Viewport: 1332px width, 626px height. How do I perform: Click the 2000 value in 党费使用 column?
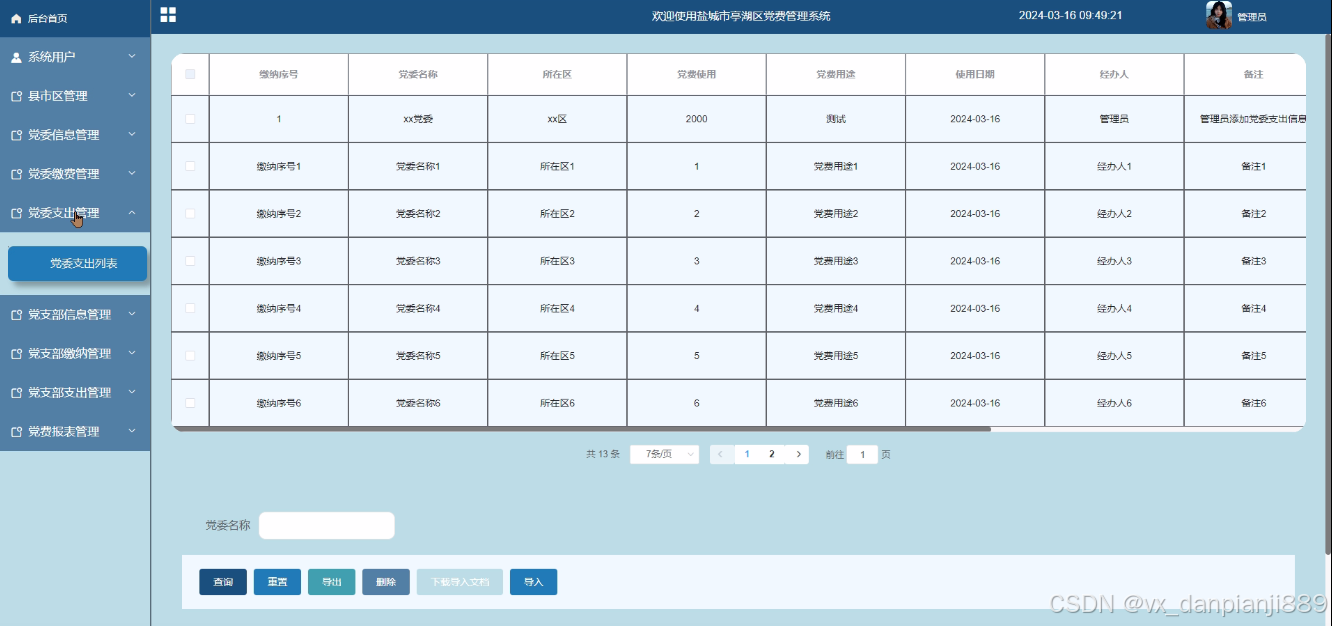coord(697,119)
